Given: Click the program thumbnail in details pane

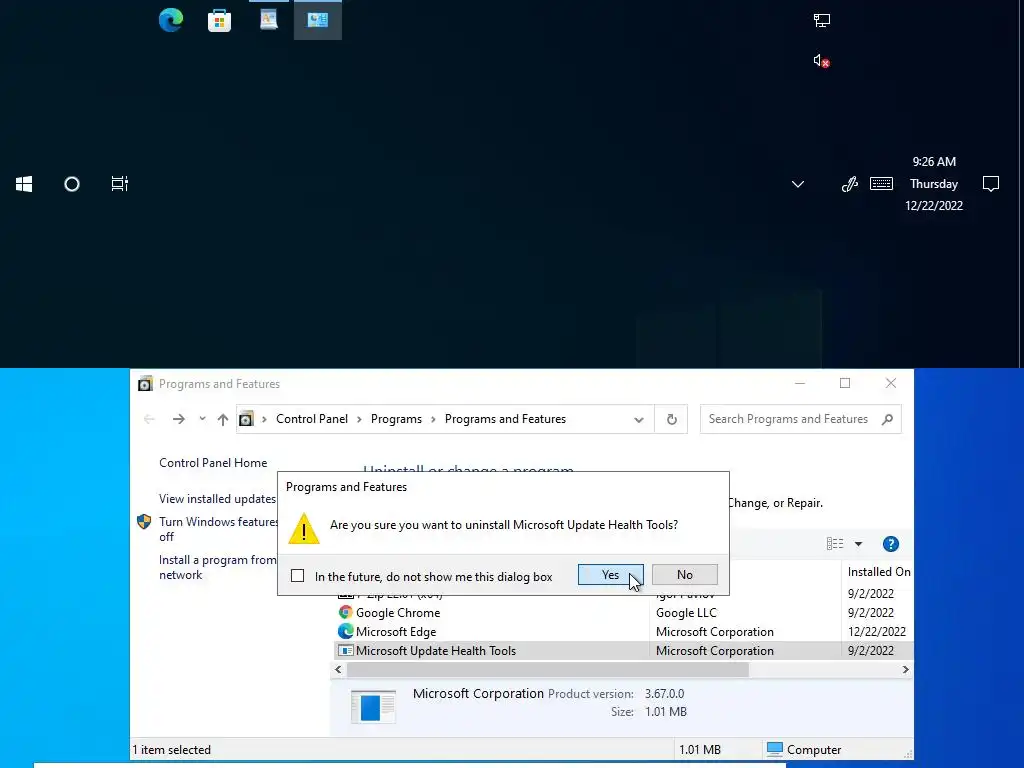Looking at the screenshot, I should pos(373,707).
